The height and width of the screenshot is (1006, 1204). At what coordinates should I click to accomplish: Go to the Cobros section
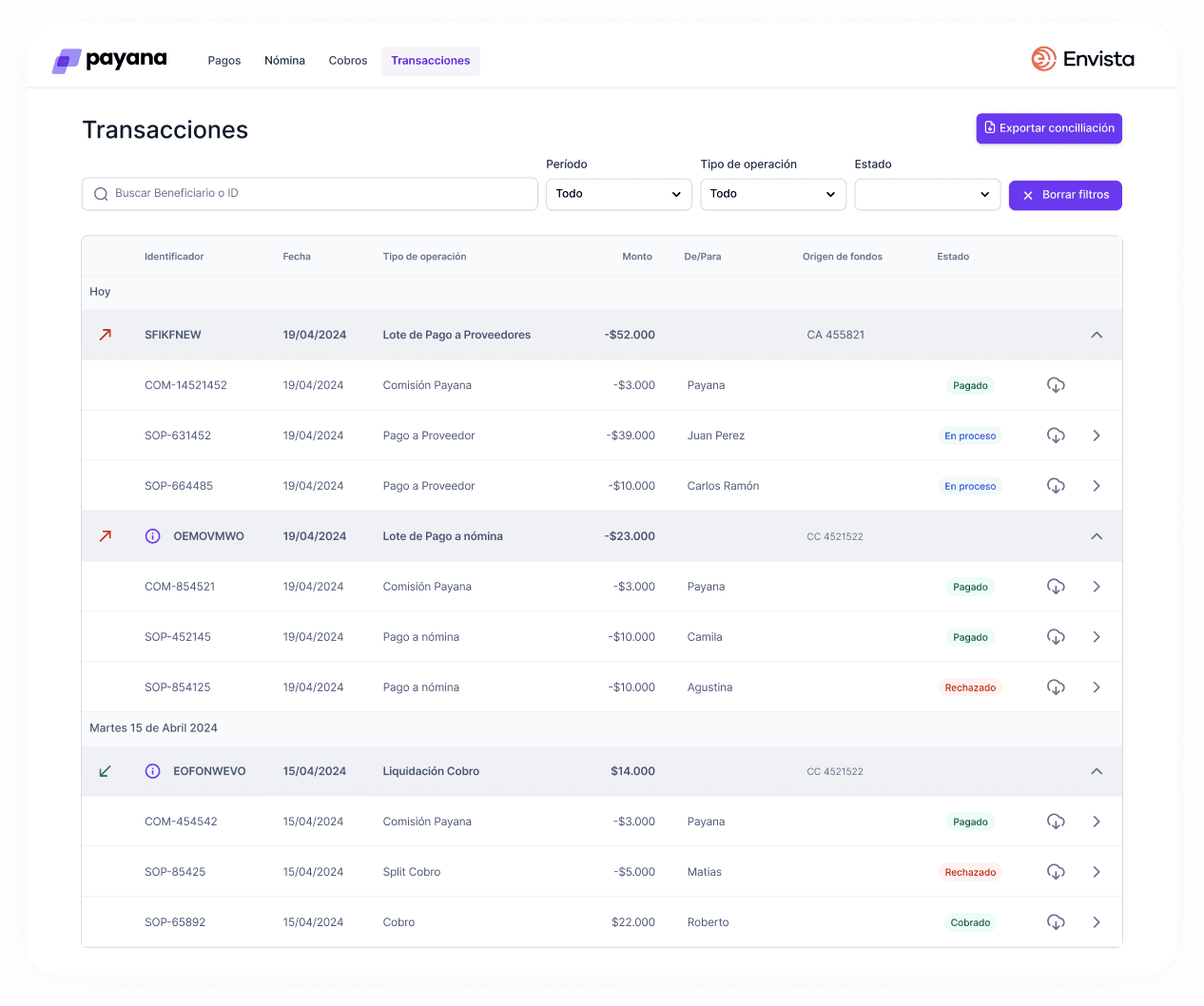(x=347, y=60)
